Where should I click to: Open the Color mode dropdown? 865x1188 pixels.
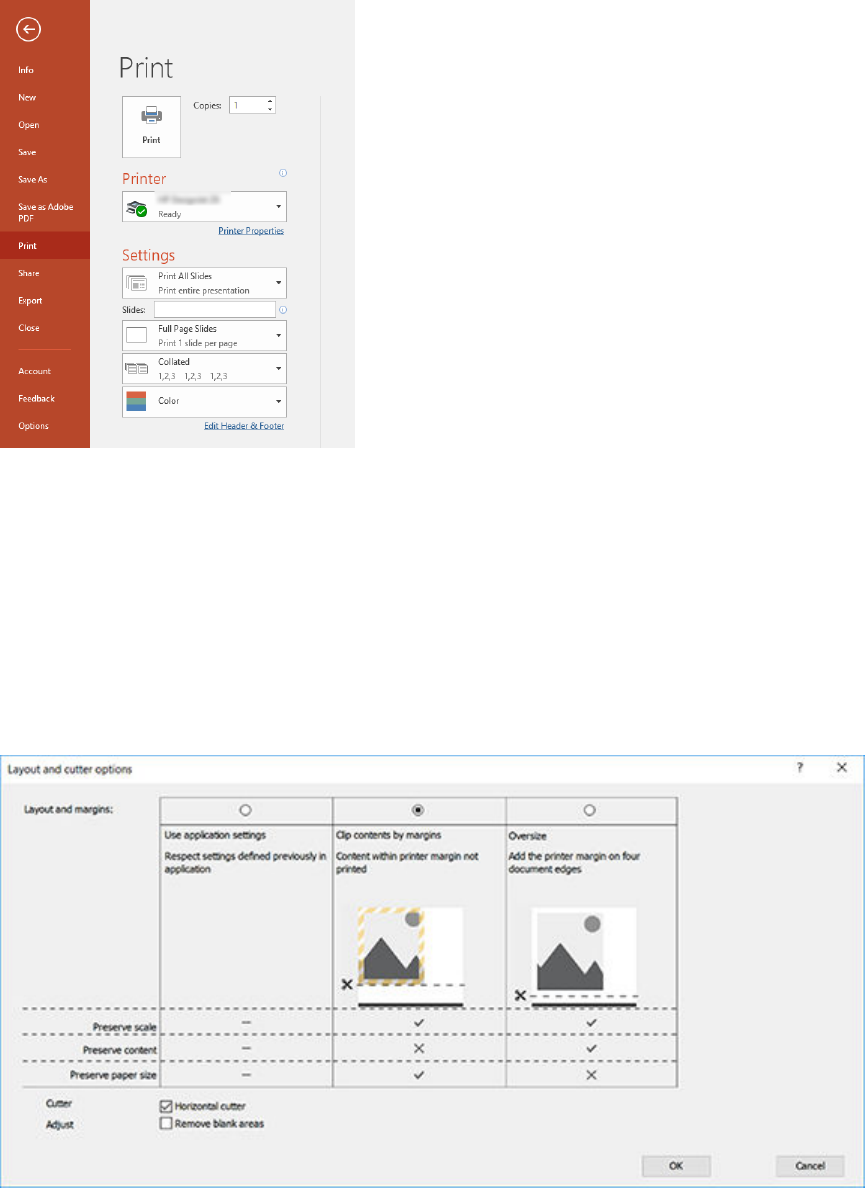point(205,402)
